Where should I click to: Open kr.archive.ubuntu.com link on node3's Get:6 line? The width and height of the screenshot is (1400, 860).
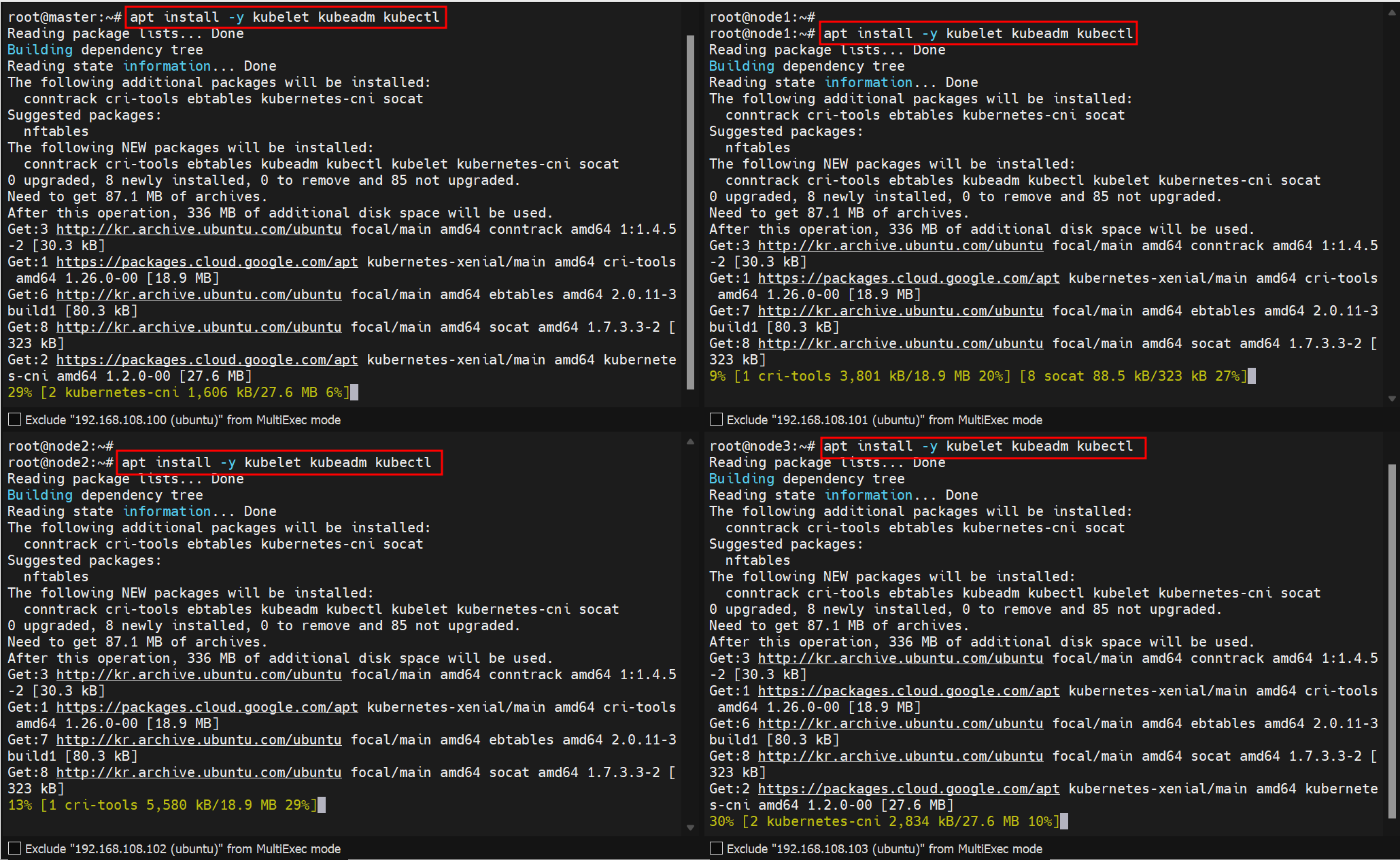pyautogui.click(x=900, y=723)
